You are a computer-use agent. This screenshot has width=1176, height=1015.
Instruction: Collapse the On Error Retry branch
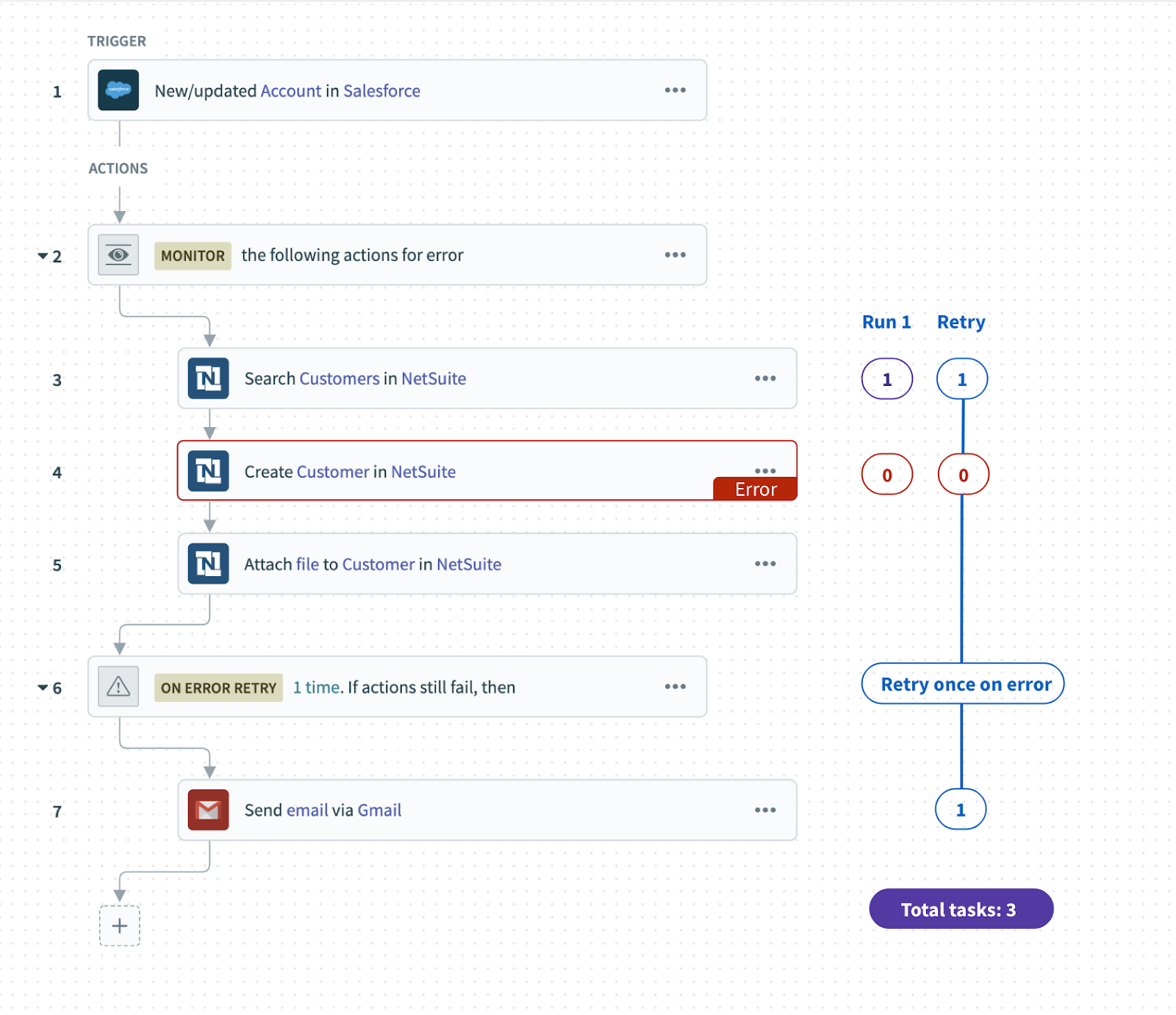tap(44, 687)
